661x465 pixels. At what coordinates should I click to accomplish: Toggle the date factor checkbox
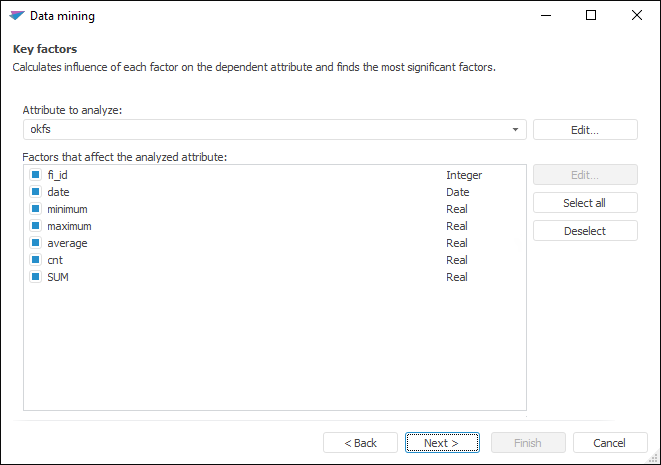point(35,192)
